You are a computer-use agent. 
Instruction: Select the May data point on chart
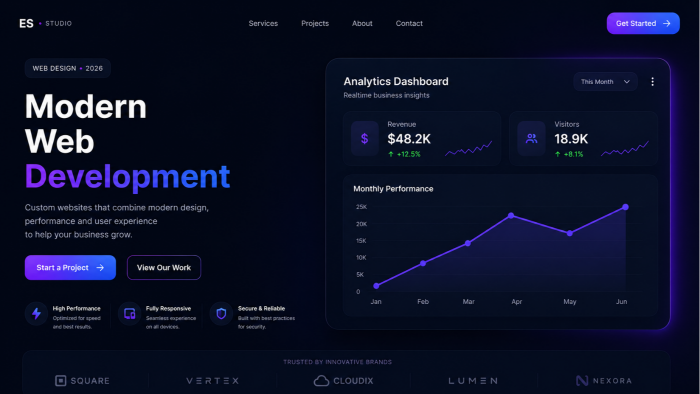click(570, 233)
